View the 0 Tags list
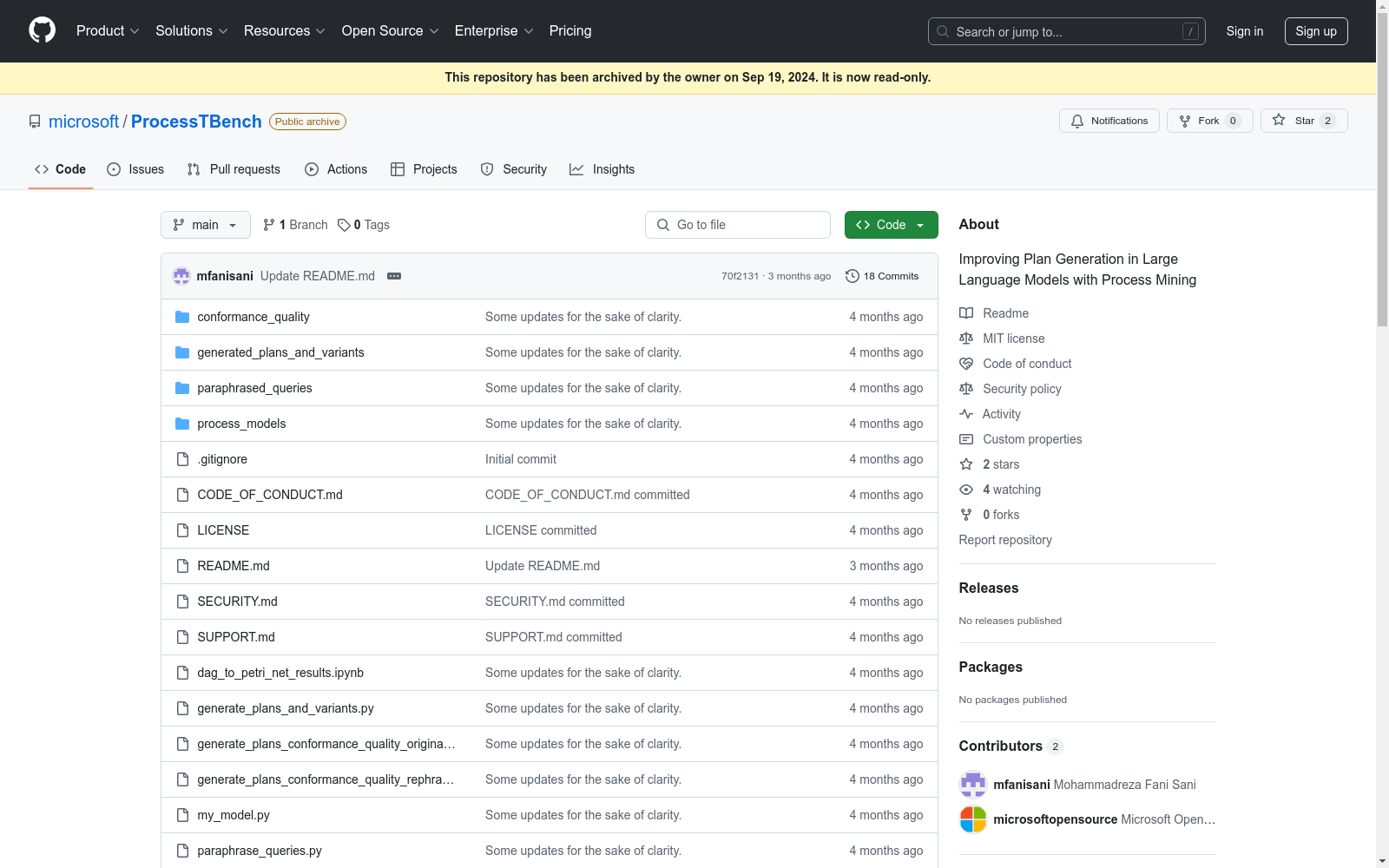 coord(364,225)
